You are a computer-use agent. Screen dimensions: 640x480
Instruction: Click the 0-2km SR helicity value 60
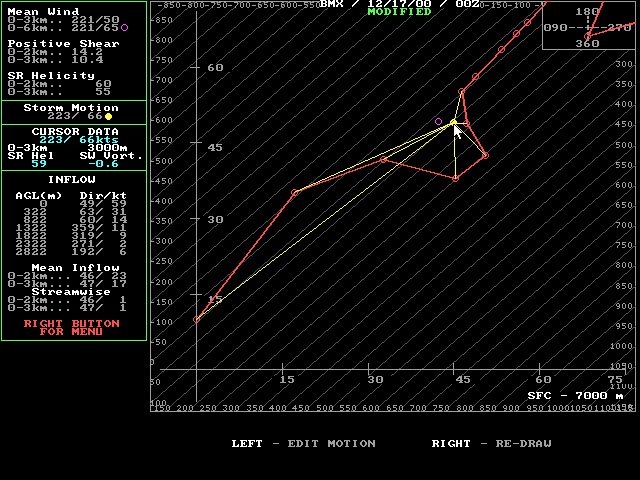coord(103,84)
